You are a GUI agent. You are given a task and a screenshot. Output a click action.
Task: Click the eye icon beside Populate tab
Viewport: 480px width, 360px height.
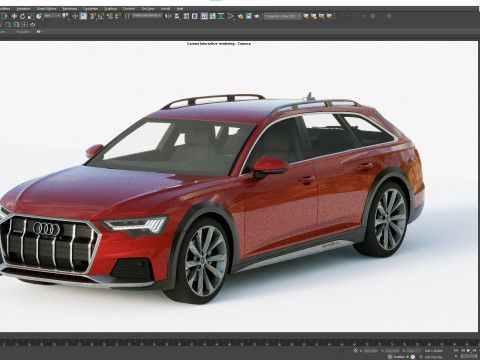pyautogui.click(x=39, y=32)
